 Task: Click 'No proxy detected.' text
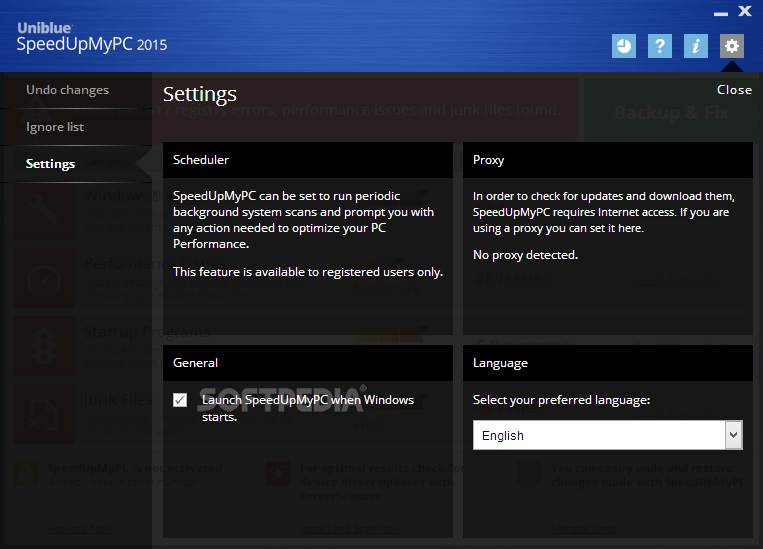coord(525,255)
